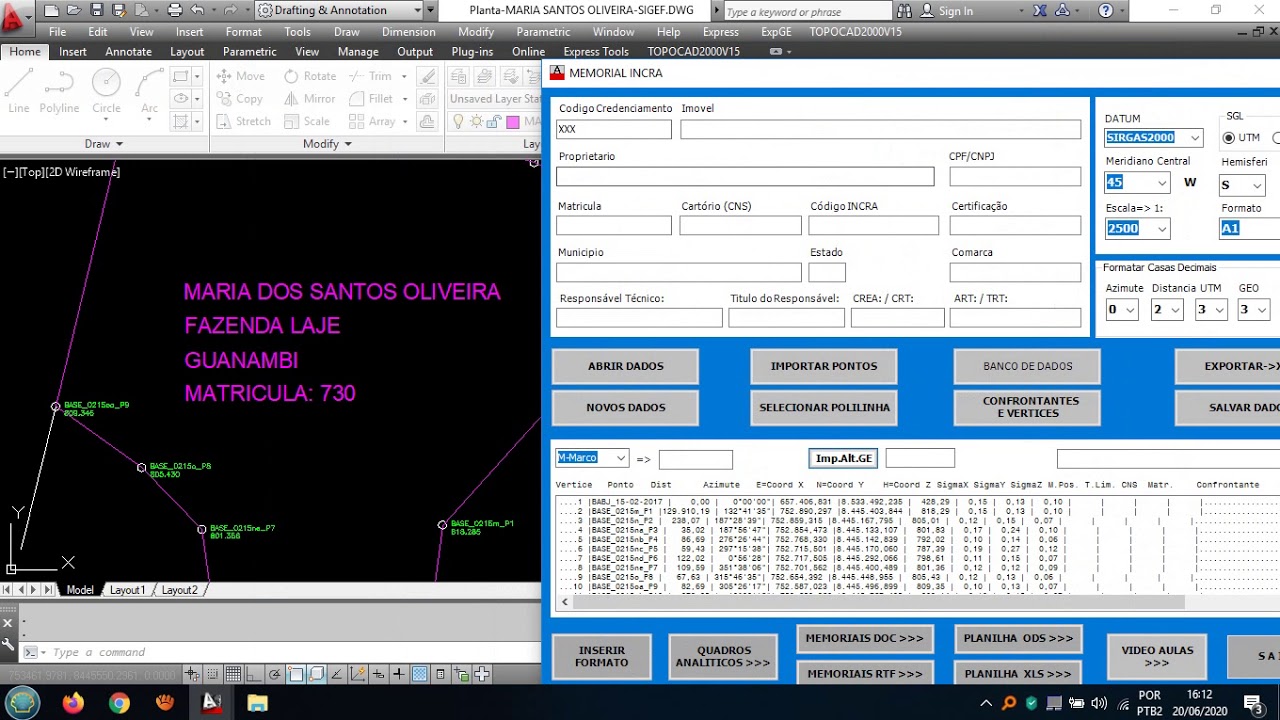Click the data list horizontal scrollbar left arrow

(x=565, y=602)
